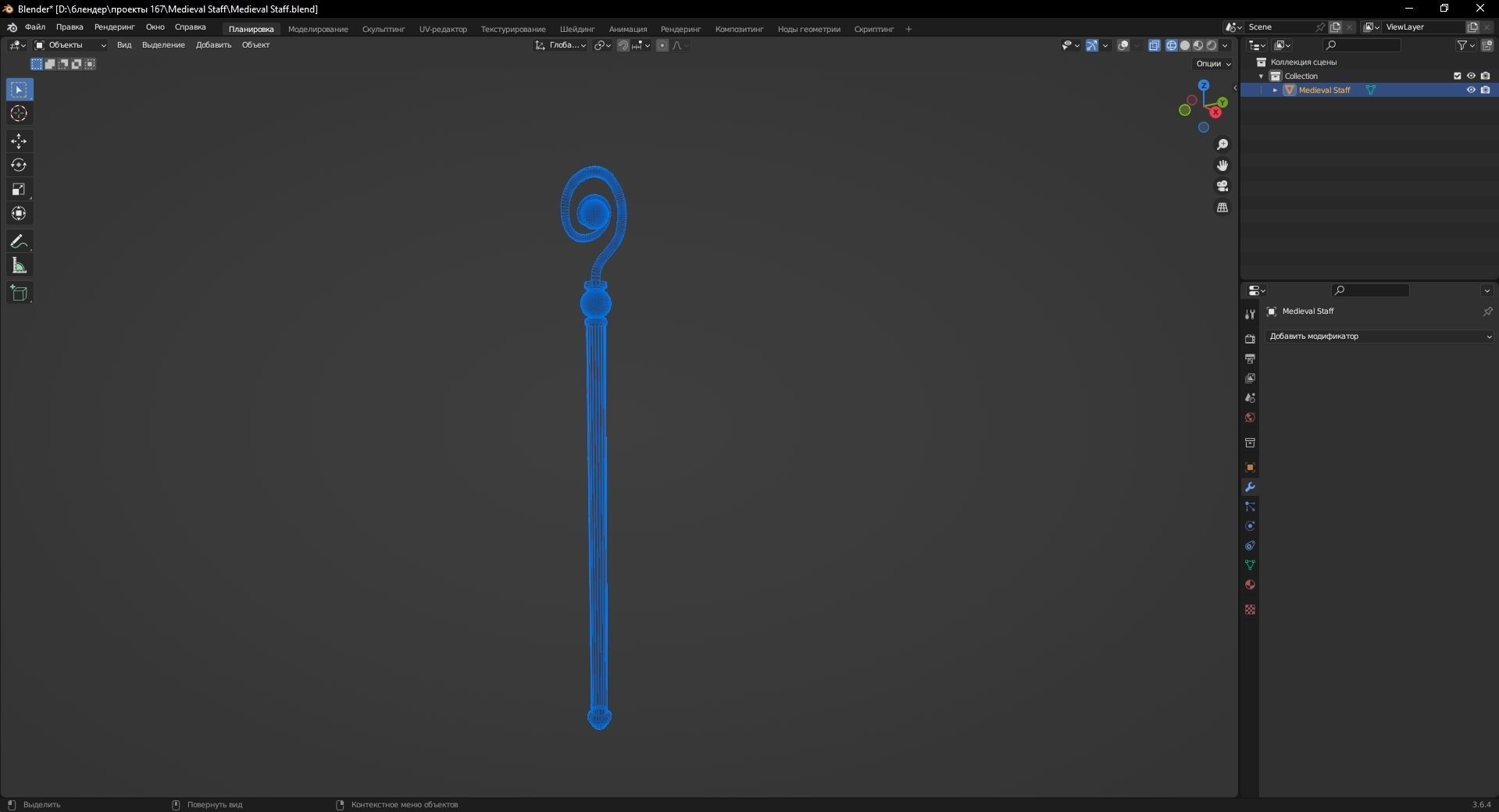Switch to Rendered viewport shading
The width and height of the screenshot is (1499, 812).
1212,45
